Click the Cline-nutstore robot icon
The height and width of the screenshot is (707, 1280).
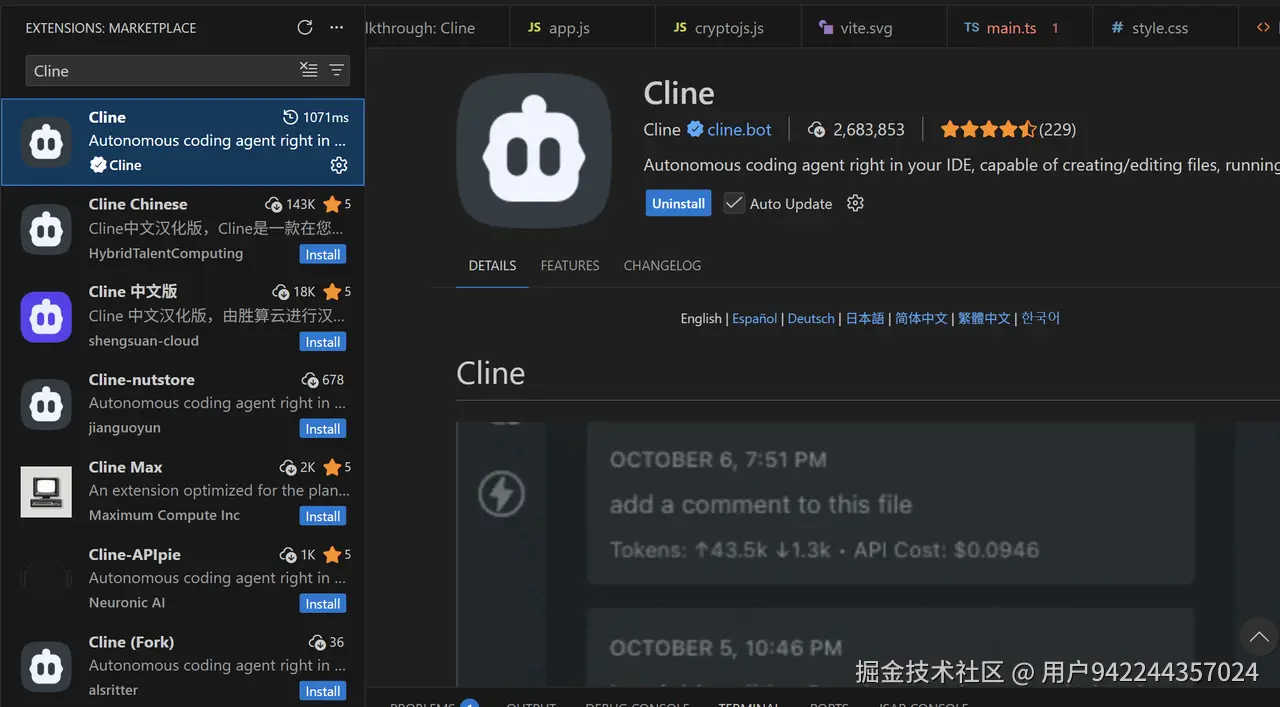tap(46, 404)
